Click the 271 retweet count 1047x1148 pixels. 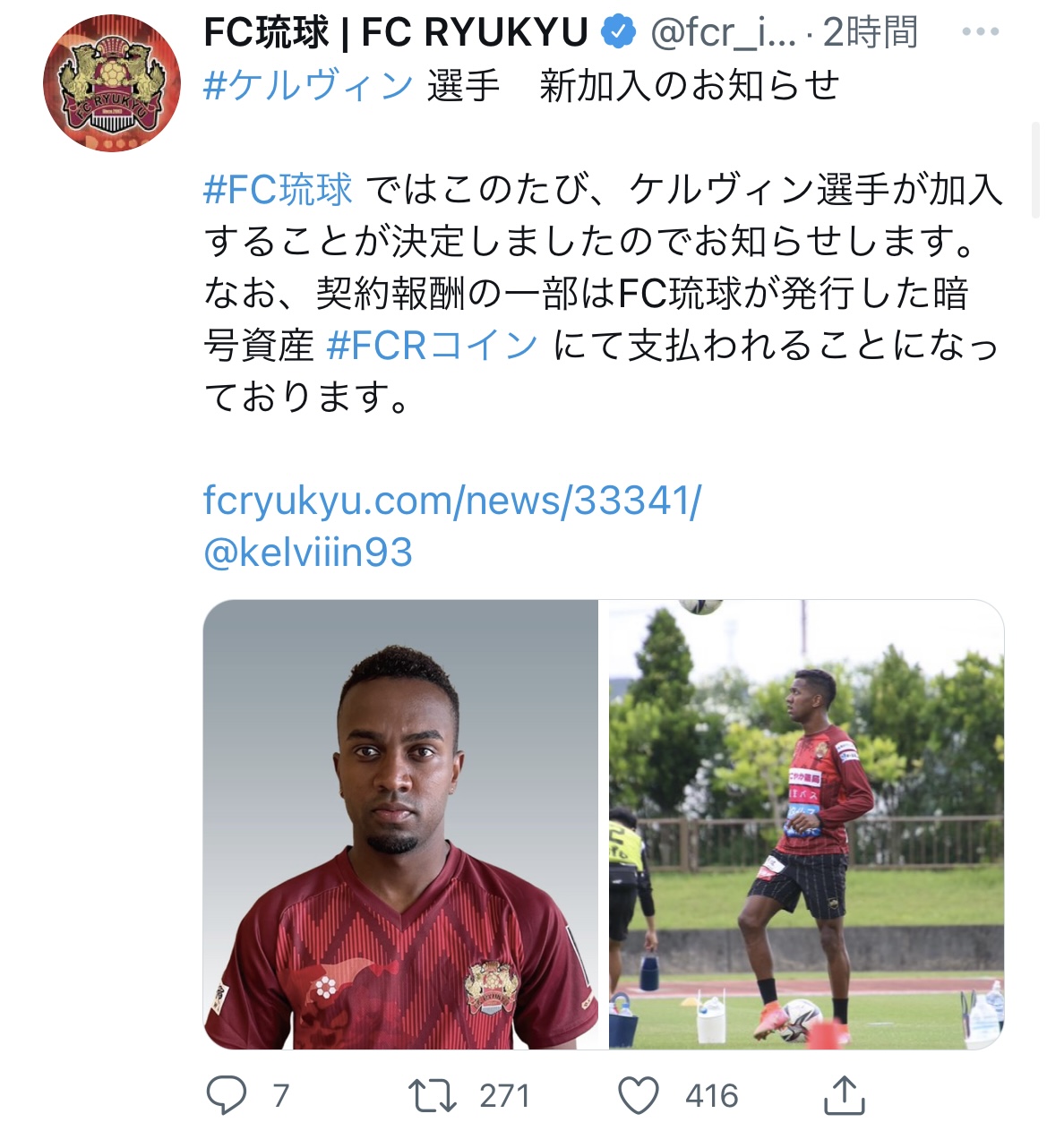[x=504, y=1095]
